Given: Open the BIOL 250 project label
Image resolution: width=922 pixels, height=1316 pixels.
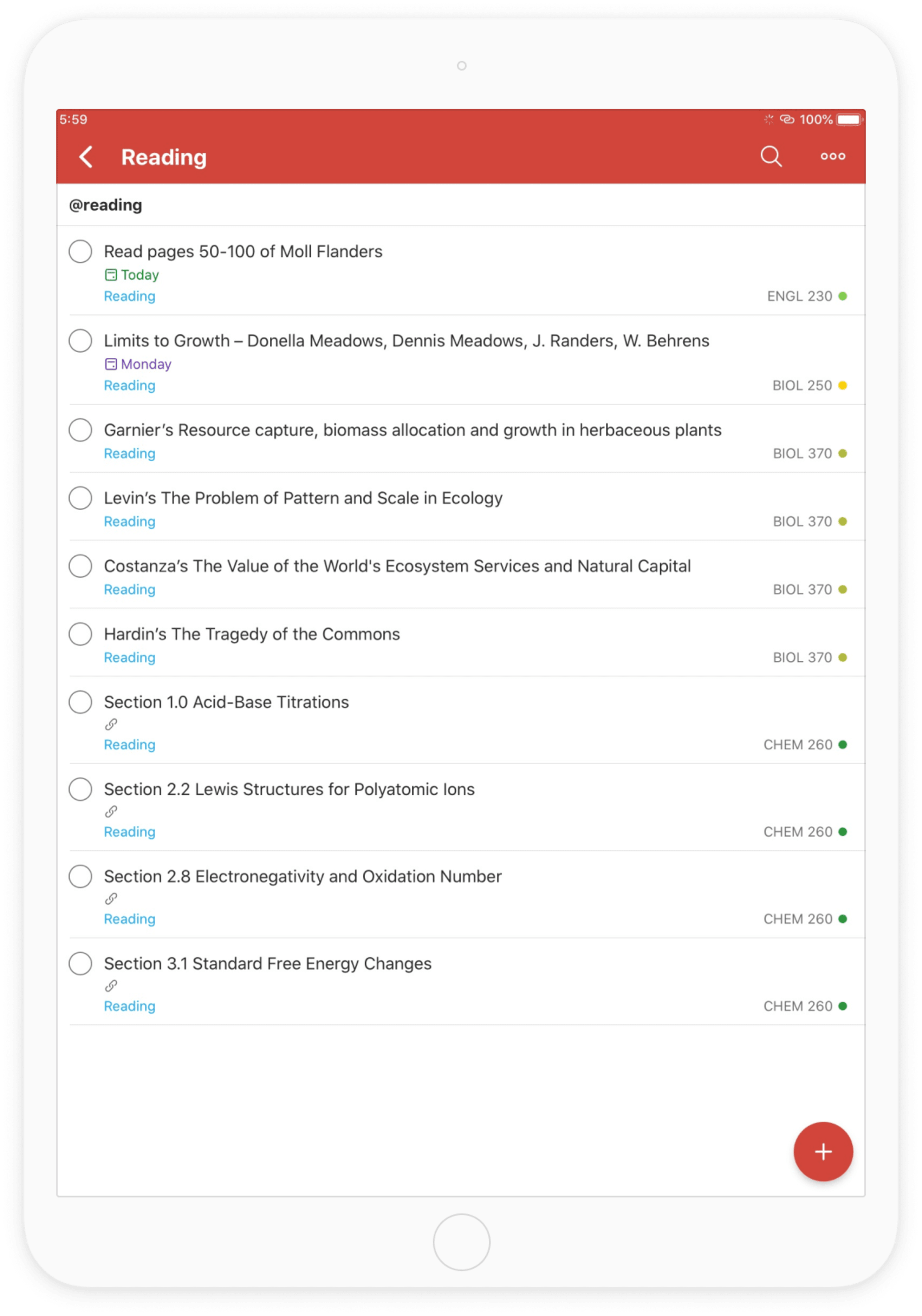Looking at the screenshot, I should coord(801,385).
